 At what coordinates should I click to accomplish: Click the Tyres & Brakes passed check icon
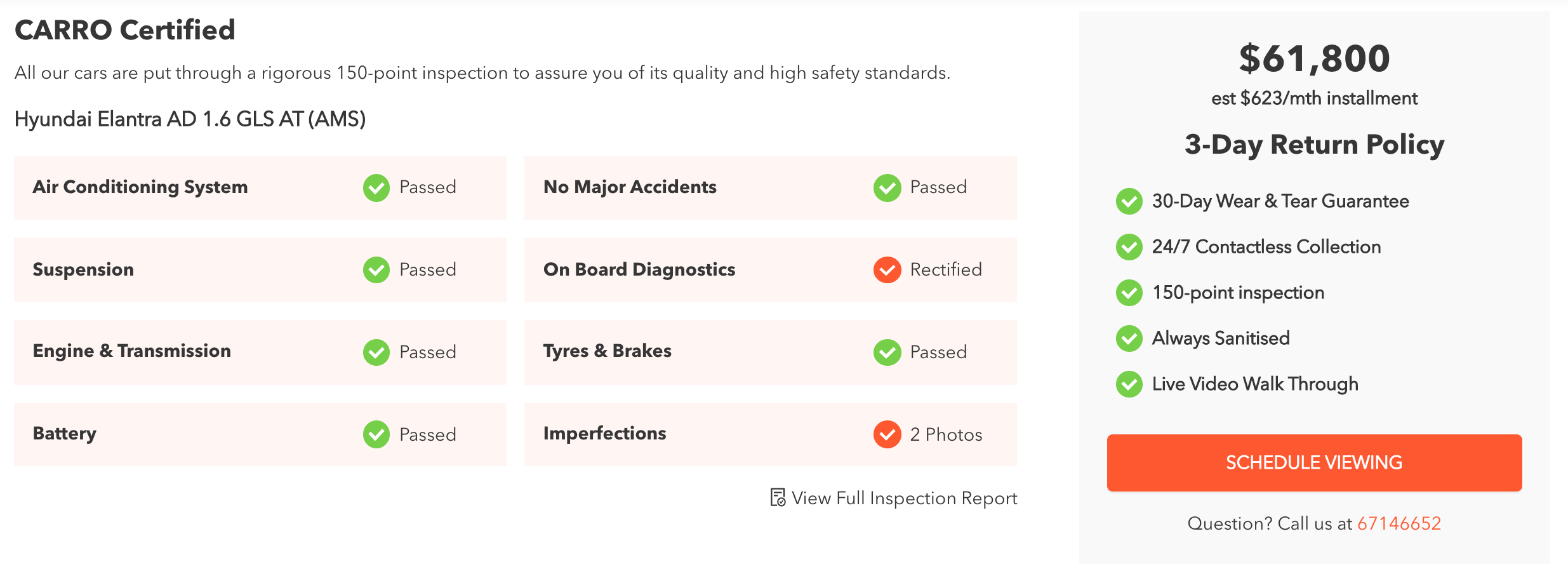coord(887,352)
